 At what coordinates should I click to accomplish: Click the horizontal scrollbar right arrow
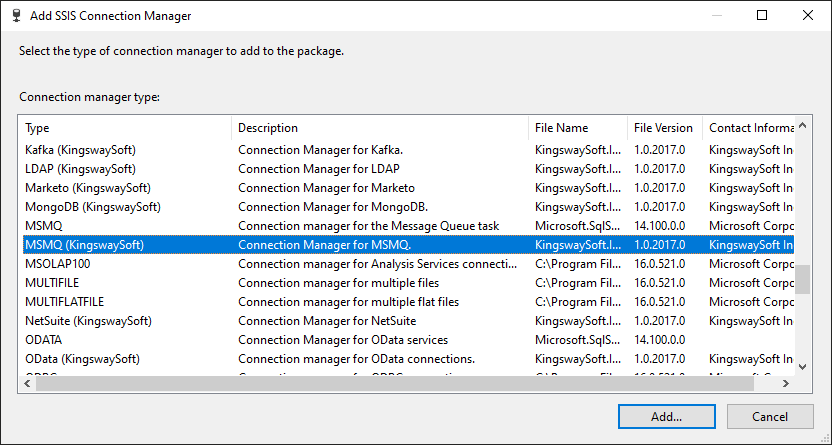(786, 383)
